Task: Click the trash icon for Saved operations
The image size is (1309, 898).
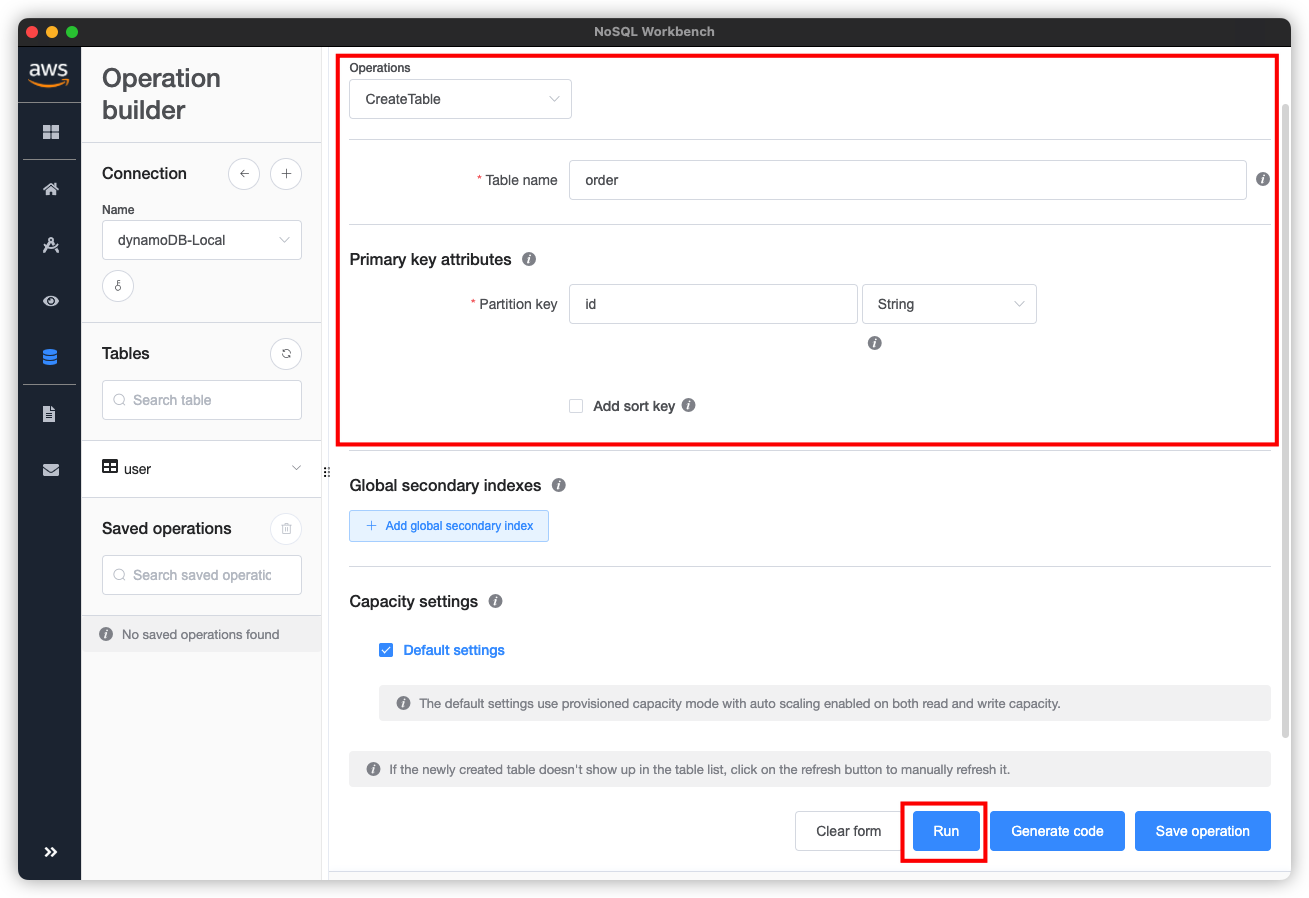Action: pyautogui.click(x=286, y=528)
